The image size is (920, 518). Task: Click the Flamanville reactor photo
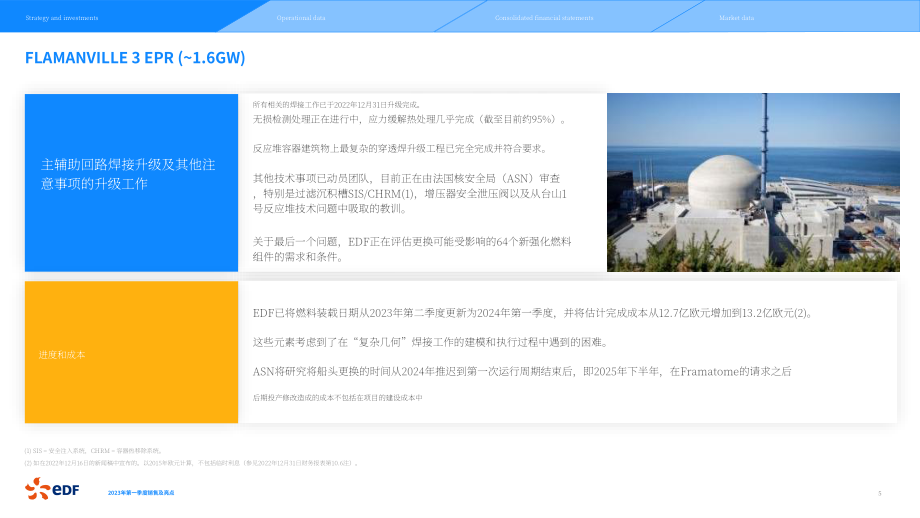[x=753, y=182]
